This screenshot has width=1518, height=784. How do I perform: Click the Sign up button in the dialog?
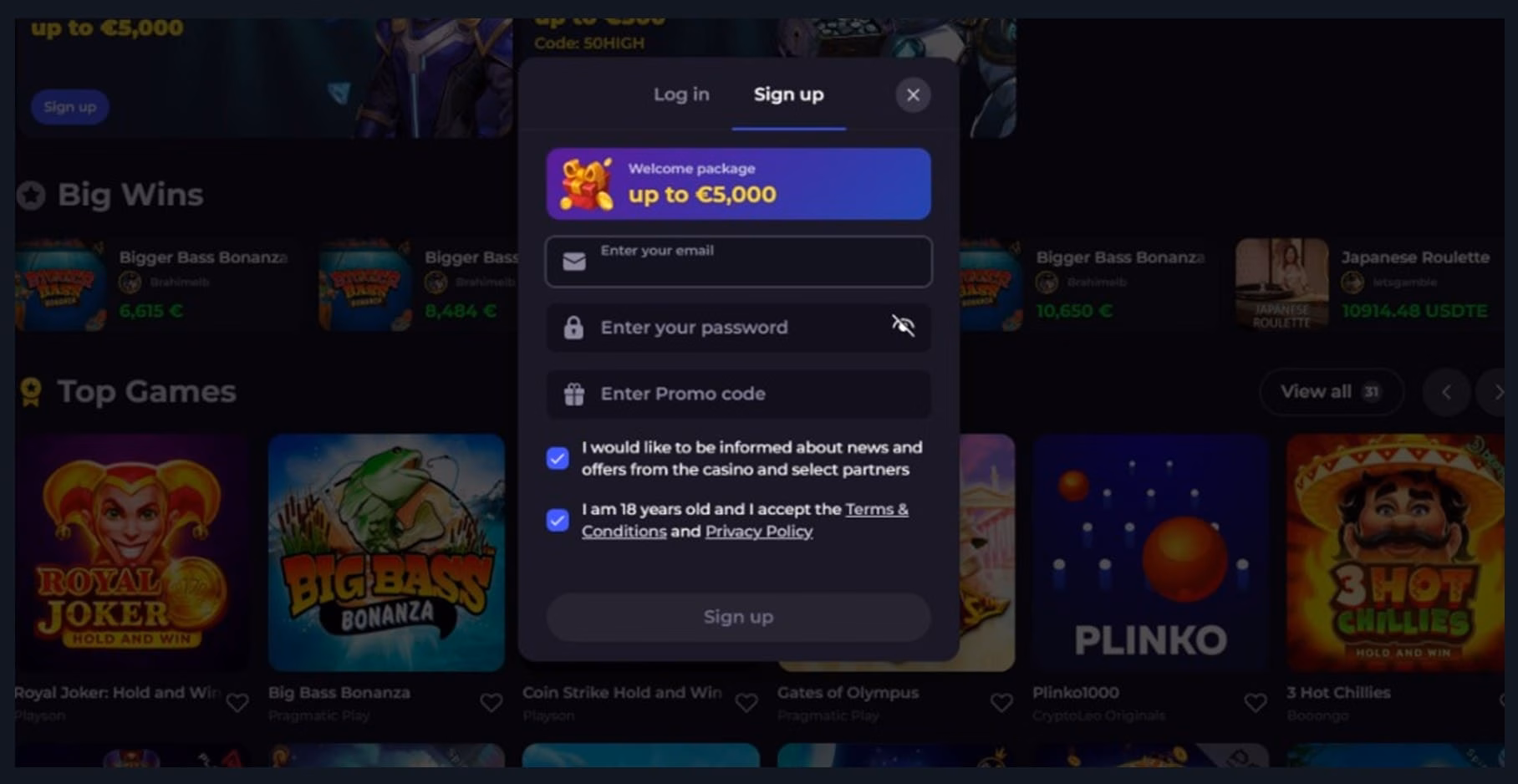(738, 617)
